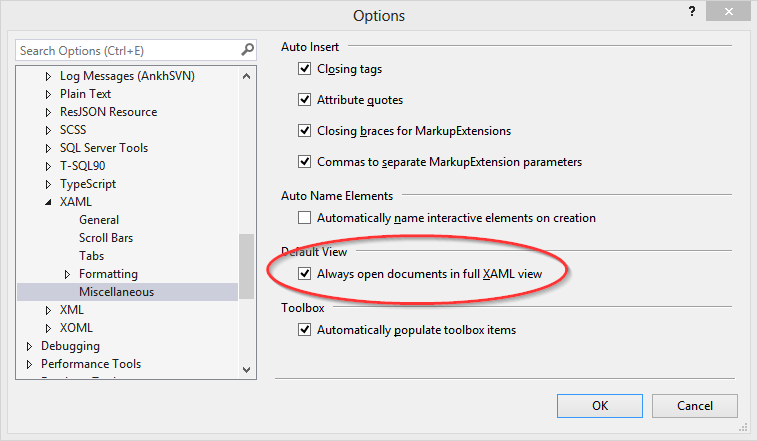Select the Plain Text item
This screenshot has height=441, width=758.
(86, 94)
